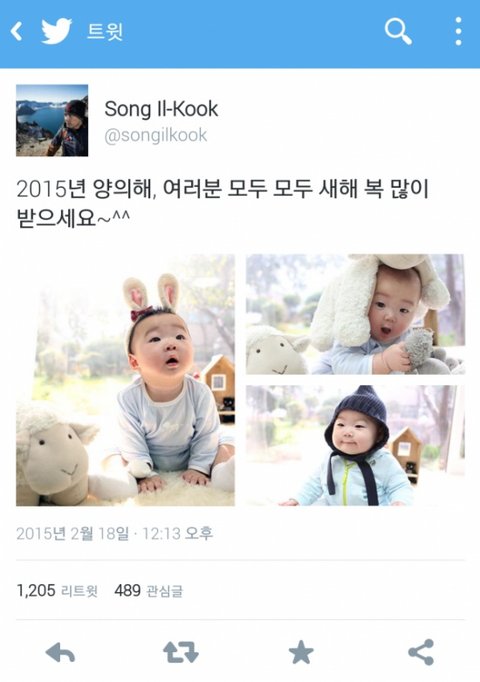480x682 pixels.
Task: View the list of 1,205 retweets
Action: (57, 591)
